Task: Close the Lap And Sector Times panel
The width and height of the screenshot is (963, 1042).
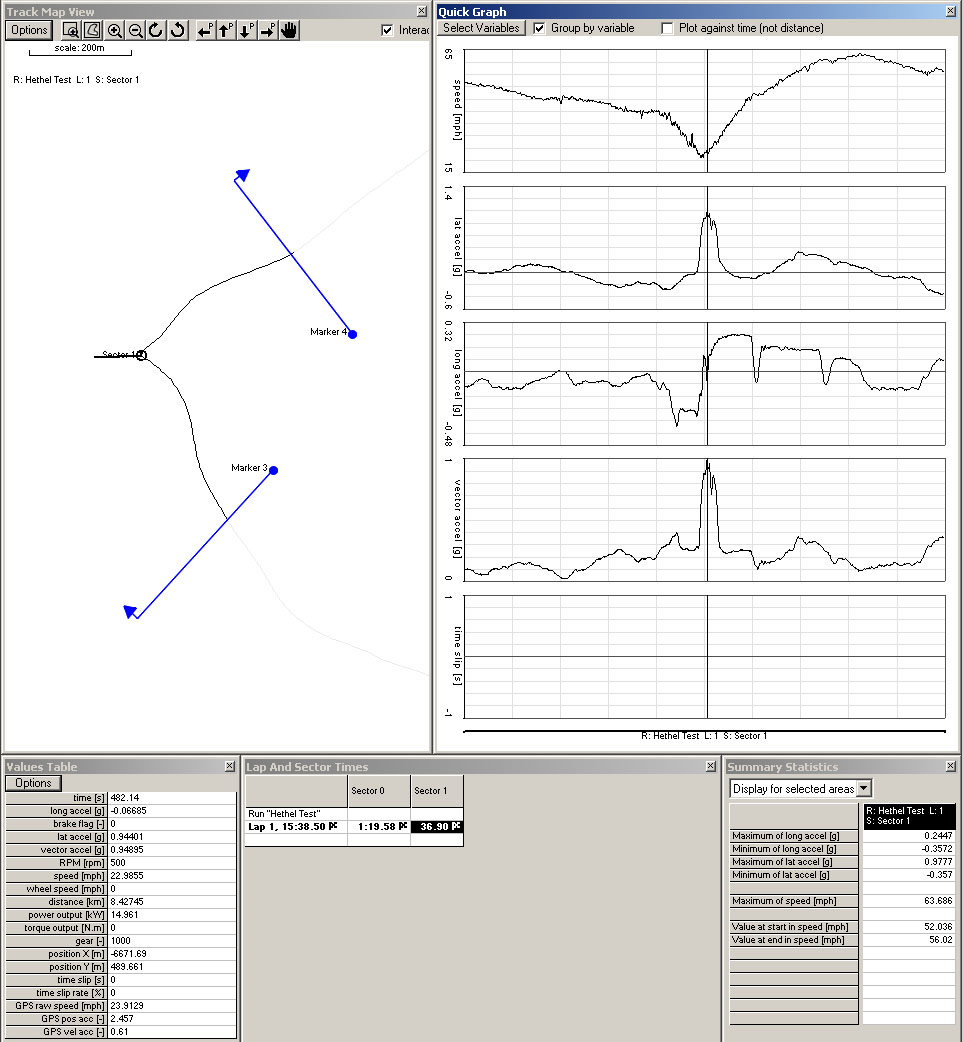Action: tap(710, 766)
